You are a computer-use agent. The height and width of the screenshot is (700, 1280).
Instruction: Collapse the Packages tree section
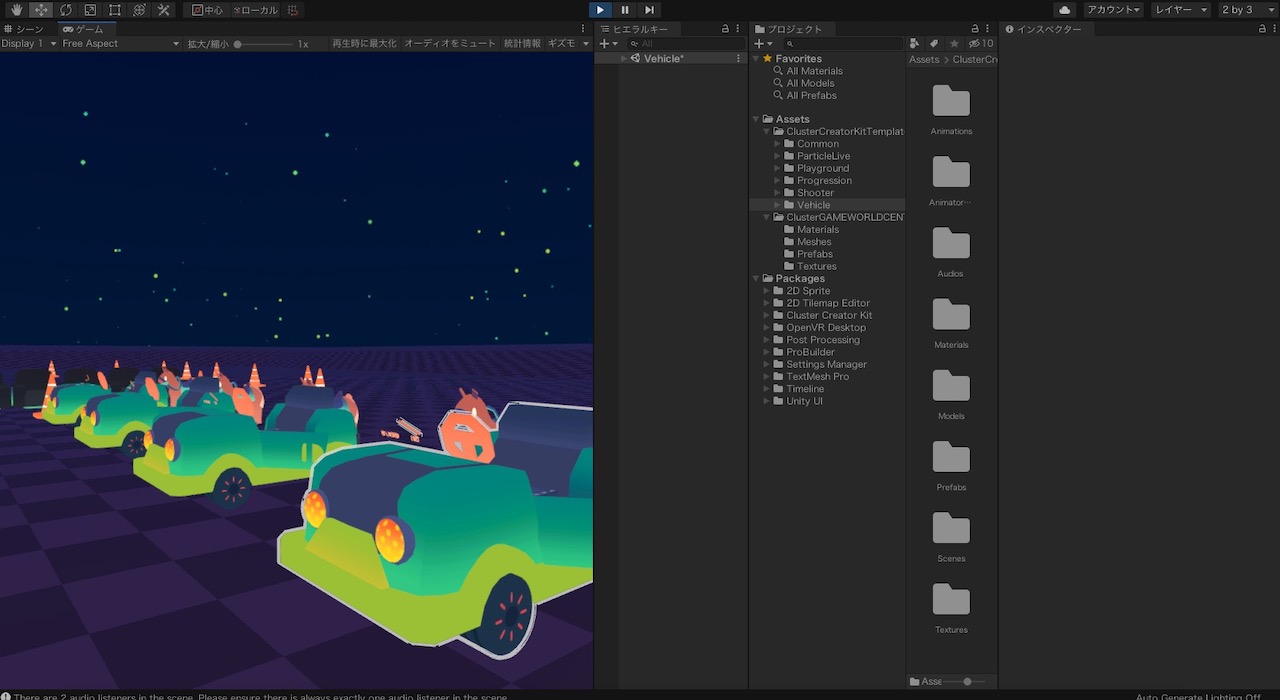[x=755, y=278]
